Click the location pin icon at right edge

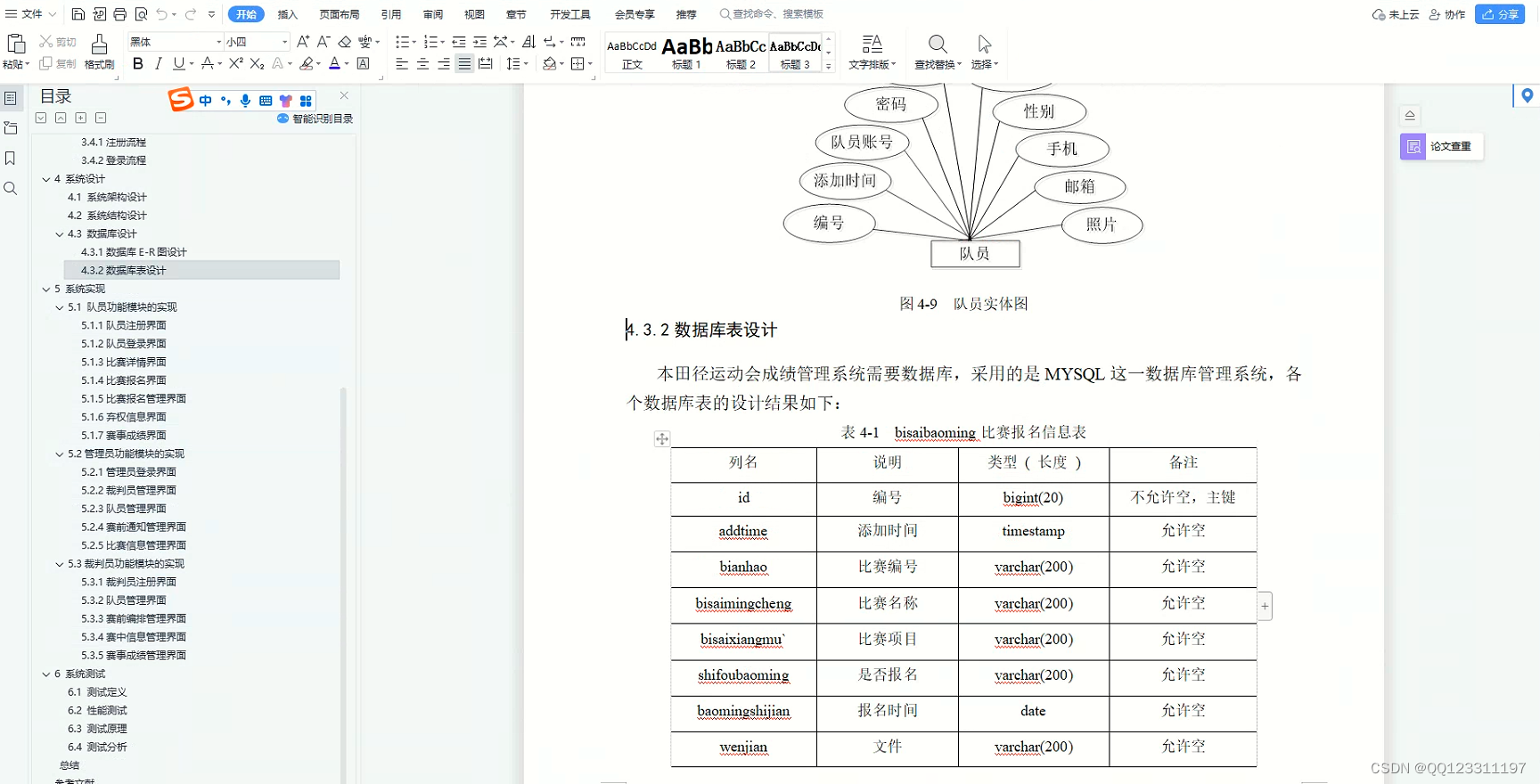point(1528,95)
